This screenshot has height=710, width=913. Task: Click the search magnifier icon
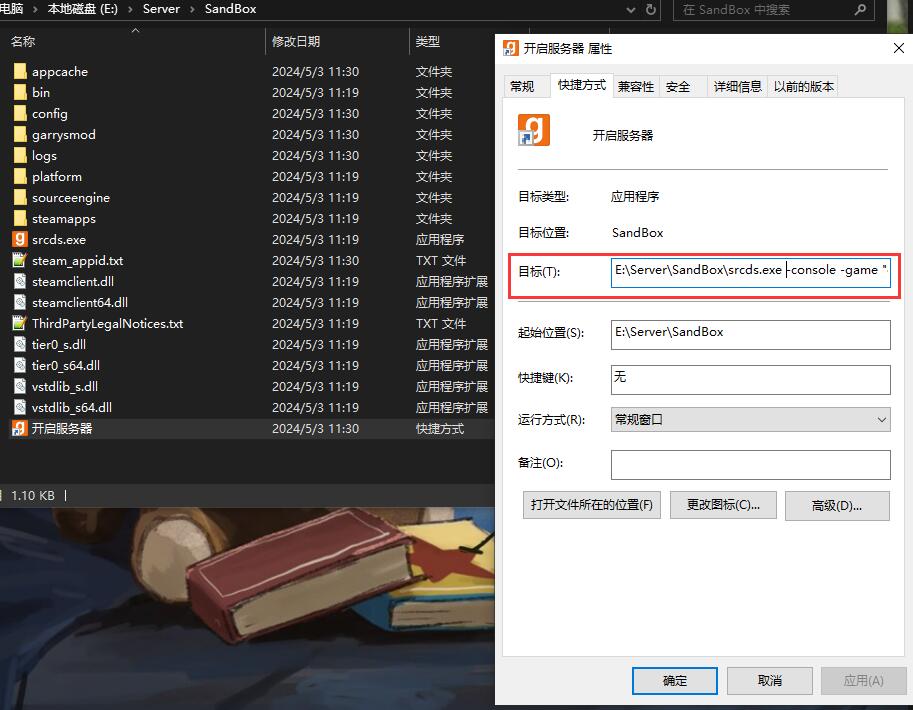pos(860,9)
